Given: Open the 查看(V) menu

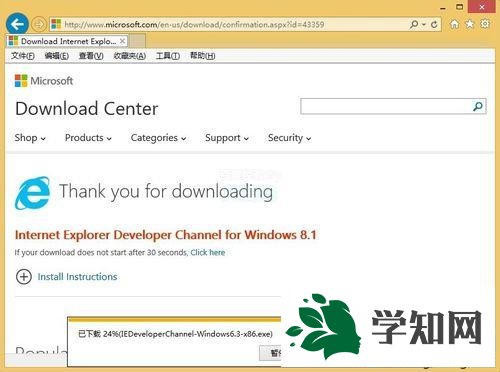Looking at the screenshot, I should [91, 56].
